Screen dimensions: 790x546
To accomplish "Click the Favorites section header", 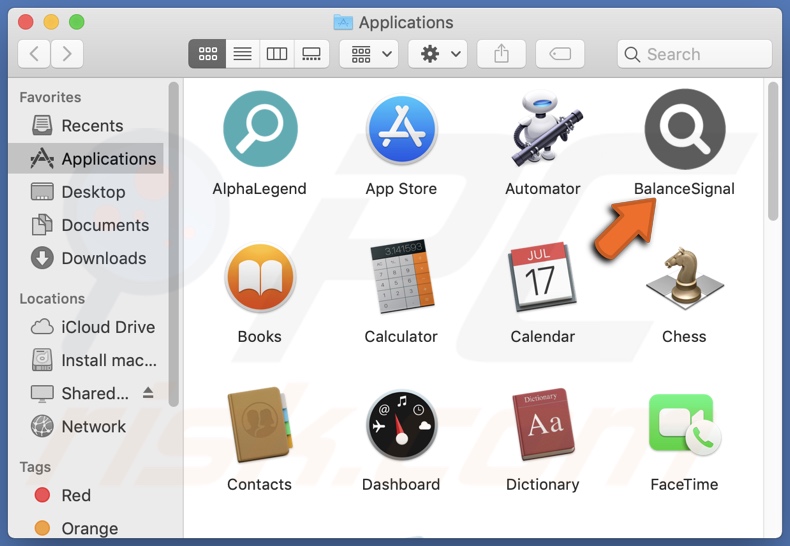I will pyautogui.click(x=50, y=97).
